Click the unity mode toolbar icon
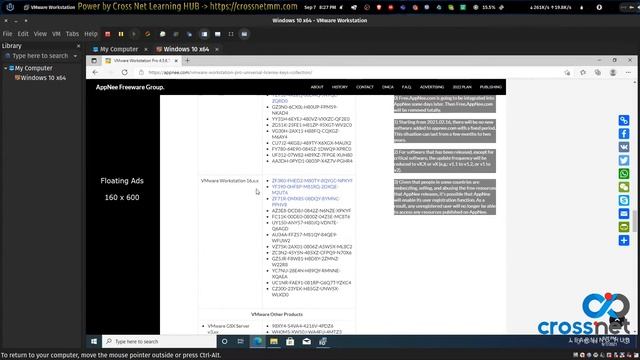This screenshot has width=640, height=360. click(244, 34)
